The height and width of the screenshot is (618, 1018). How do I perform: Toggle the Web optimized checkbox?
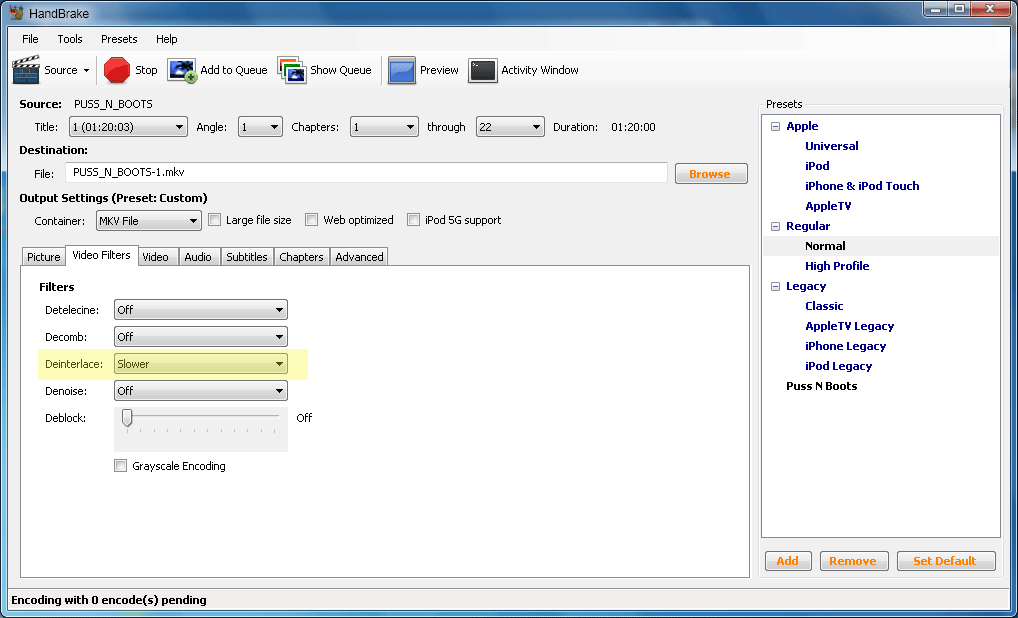point(312,220)
